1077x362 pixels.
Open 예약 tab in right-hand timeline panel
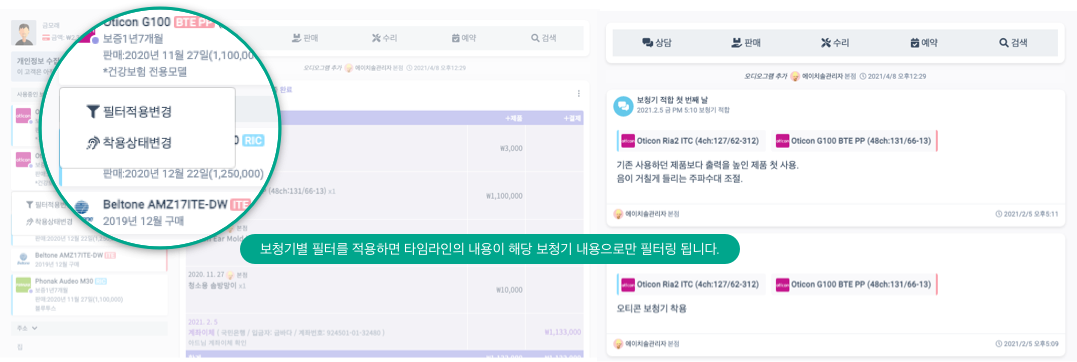tap(924, 43)
